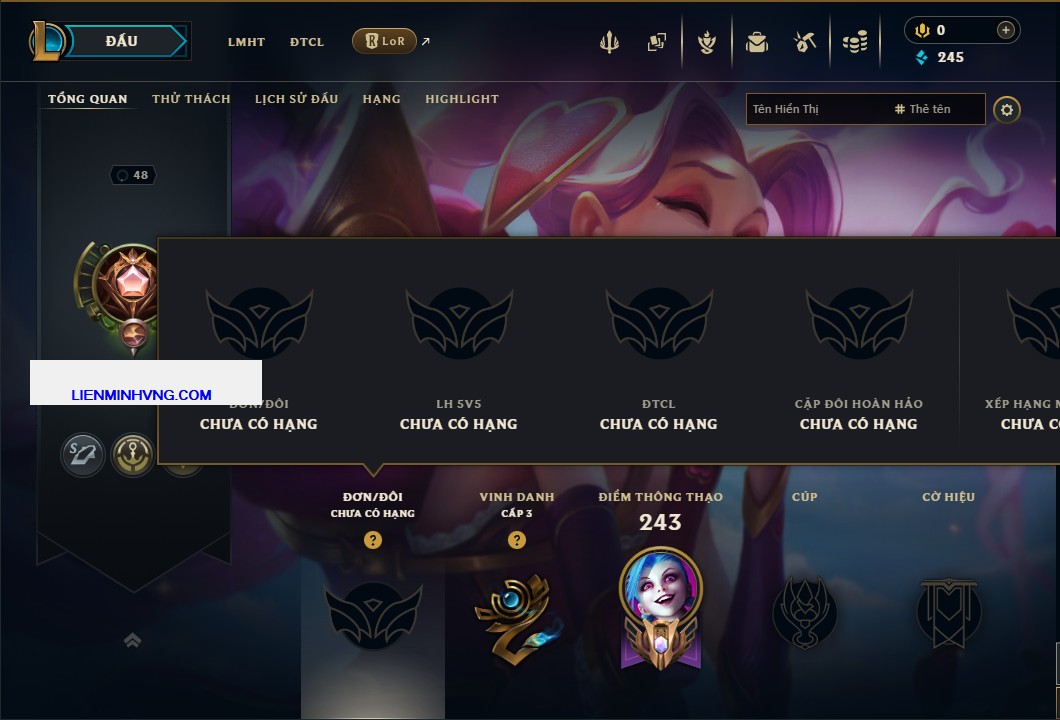Open the Clash trident icon
1060x720 pixels.
point(609,42)
